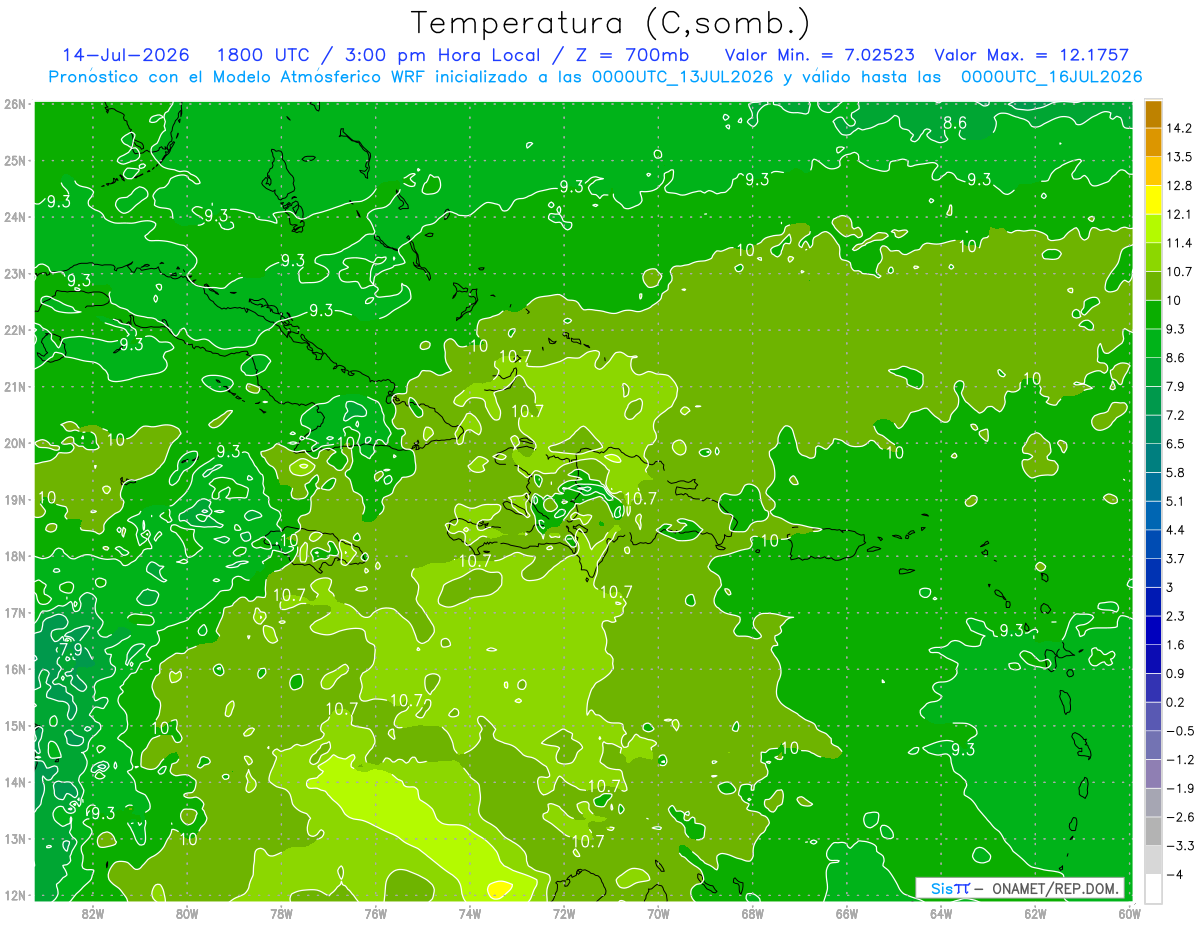This screenshot has height=927, width=1200.
Task: Select the yellow legend swatch between 12.1 and 12.8
Action: pos(1153,200)
